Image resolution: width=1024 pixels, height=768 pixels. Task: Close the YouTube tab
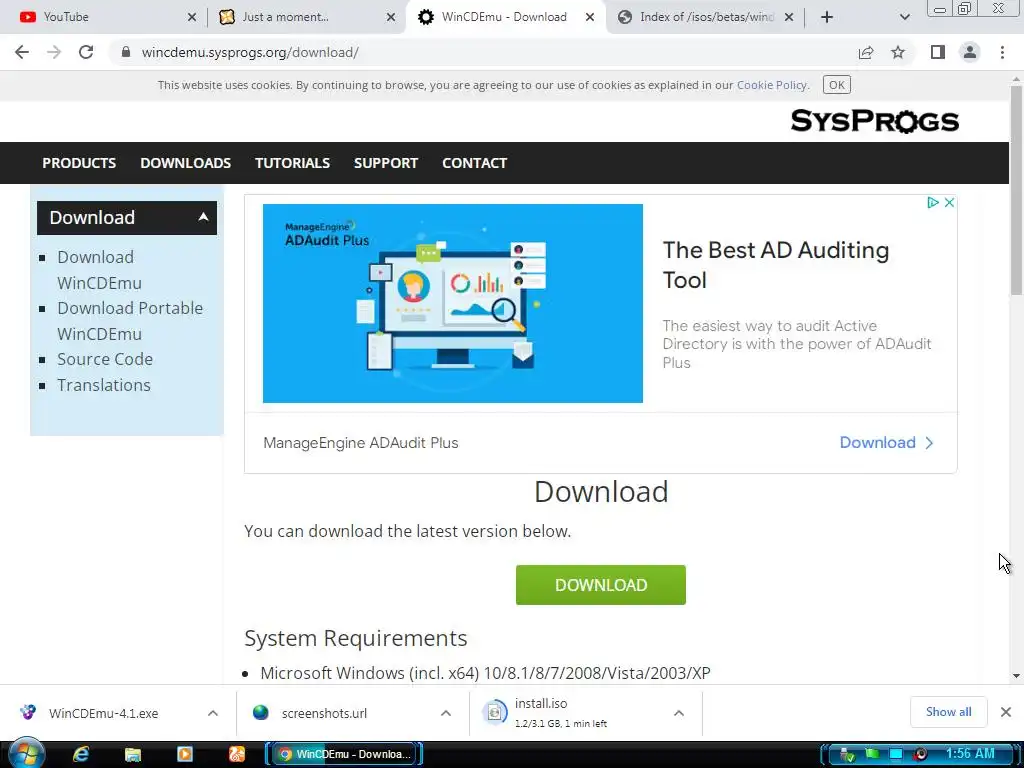(192, 17)
